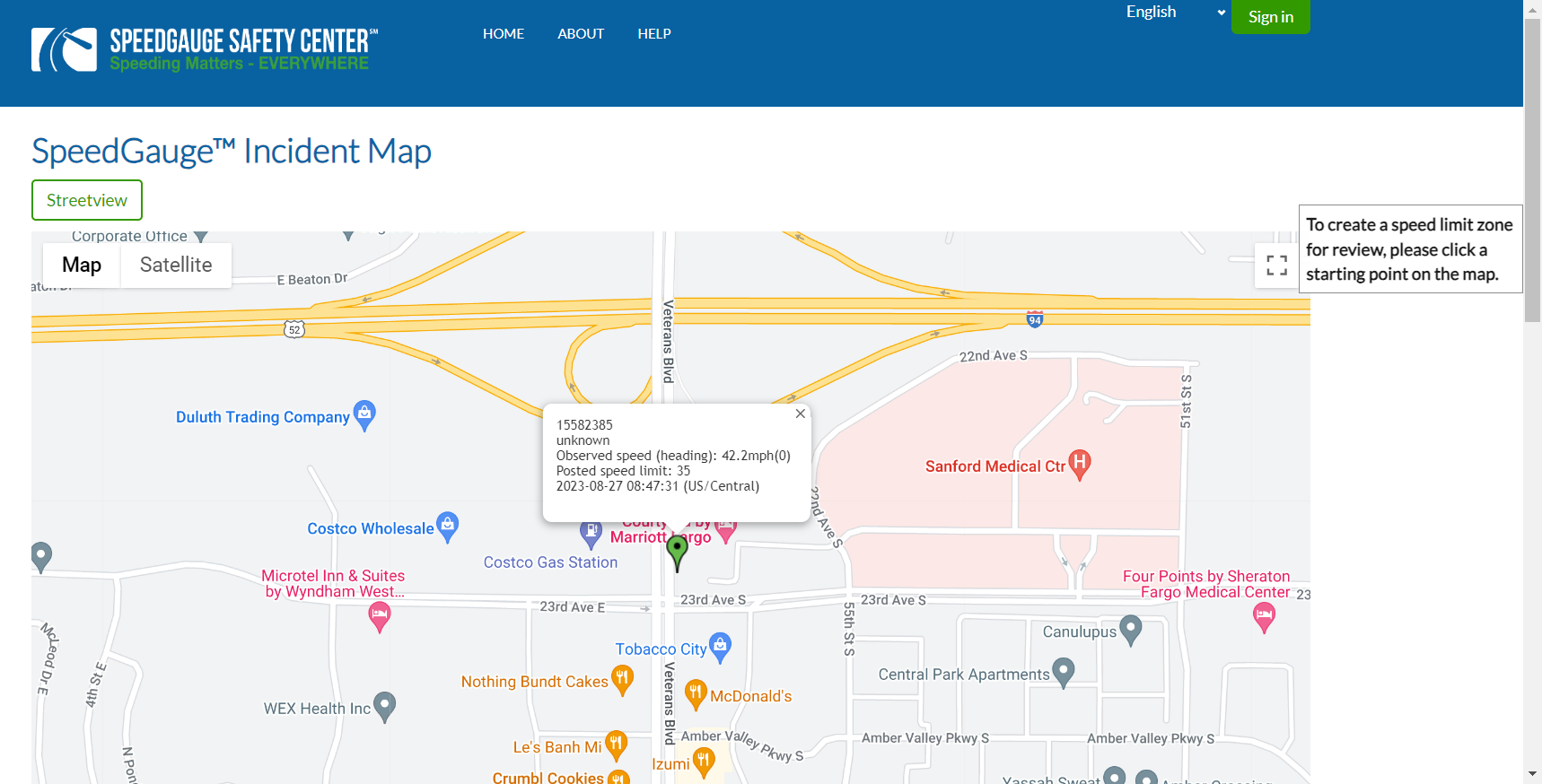Viewport: 1542px width, 784px height.
Task: Select the Map view type
Action: tap(82, 265)
